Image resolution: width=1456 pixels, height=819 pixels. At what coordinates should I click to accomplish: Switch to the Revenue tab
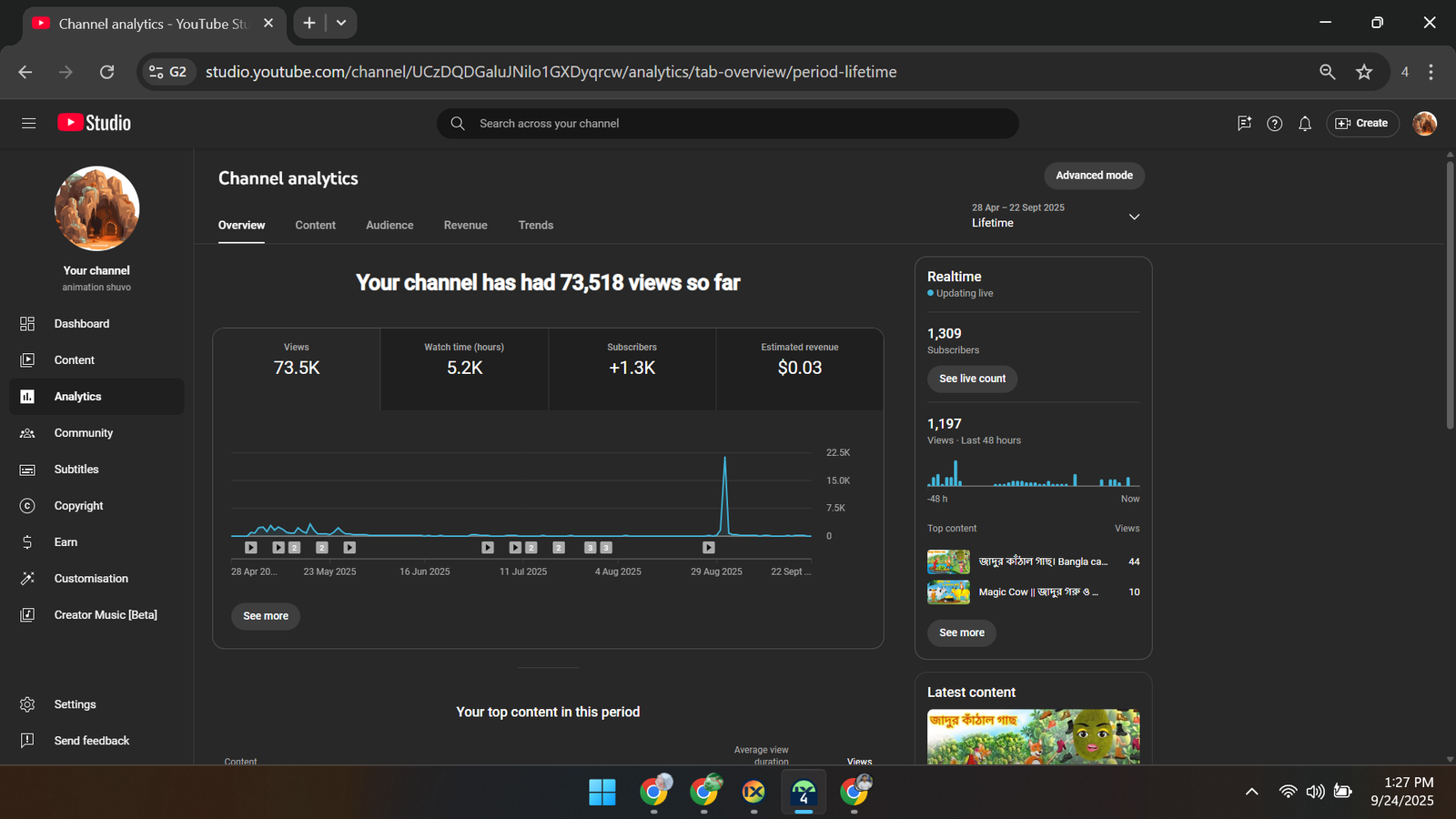click(465, 226)
